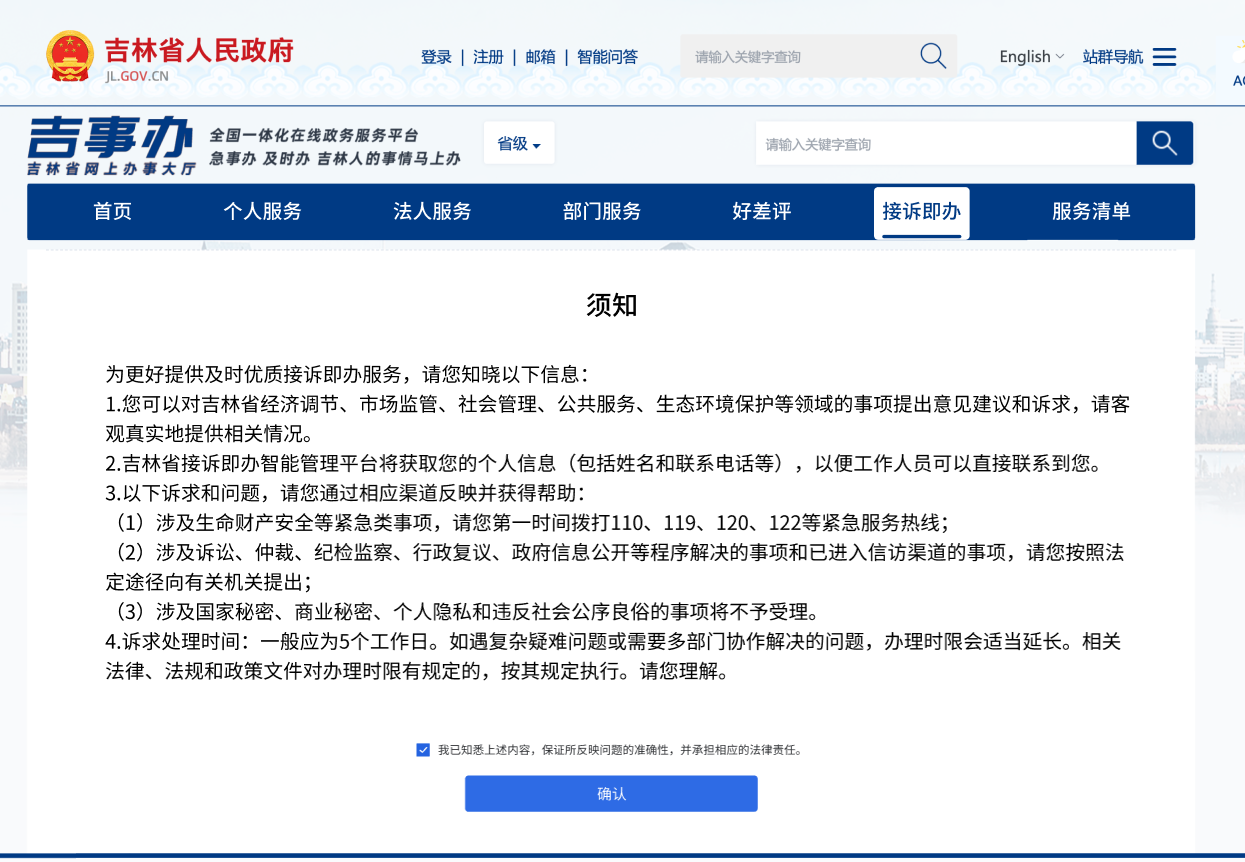Screen dimensions: 1245x862
Task: Expand the 站群导航 site group navigation
Action: [1112, 57]
